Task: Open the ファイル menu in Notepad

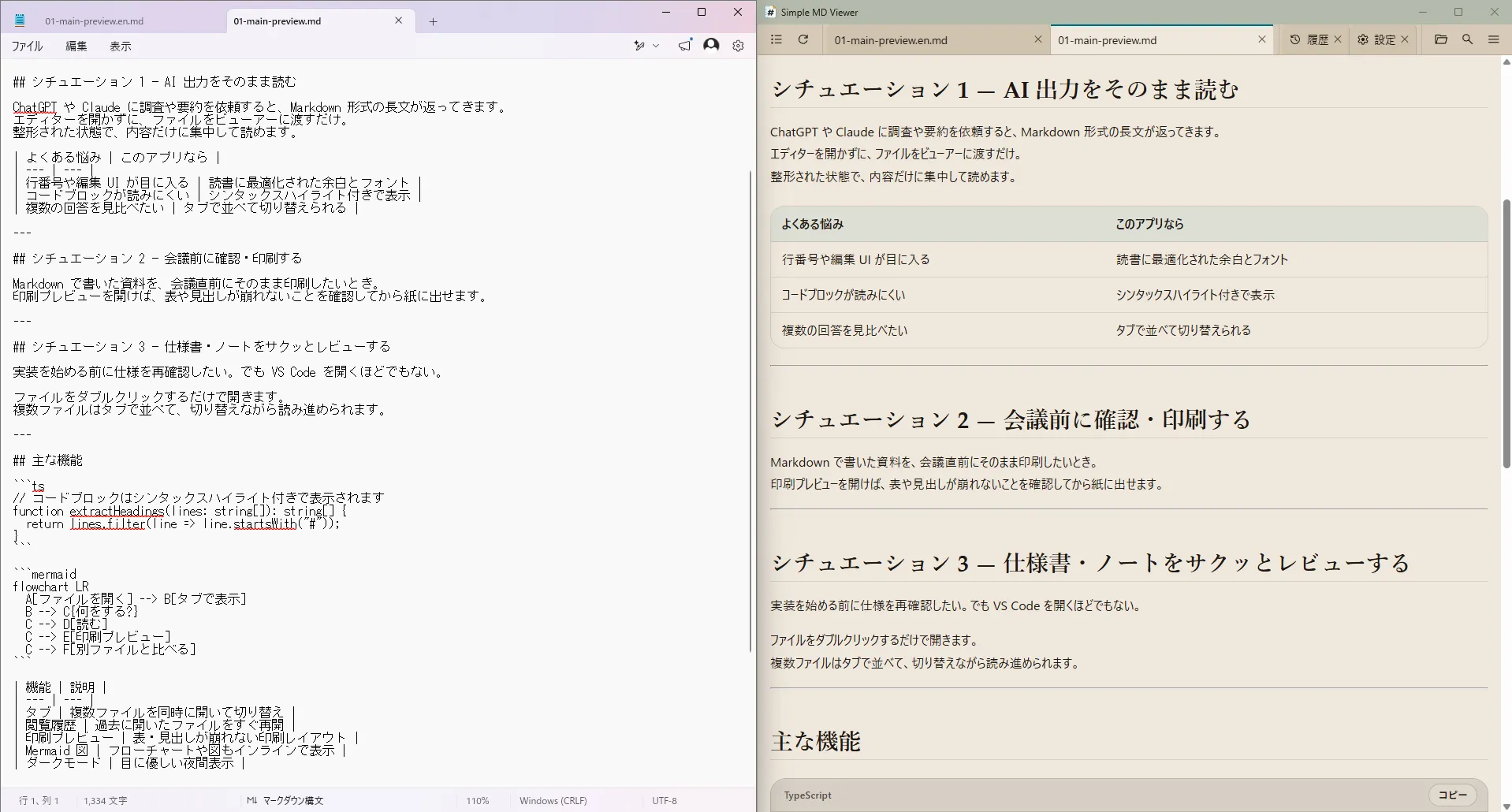Action: pyautogui.click(x=27, y=47)
